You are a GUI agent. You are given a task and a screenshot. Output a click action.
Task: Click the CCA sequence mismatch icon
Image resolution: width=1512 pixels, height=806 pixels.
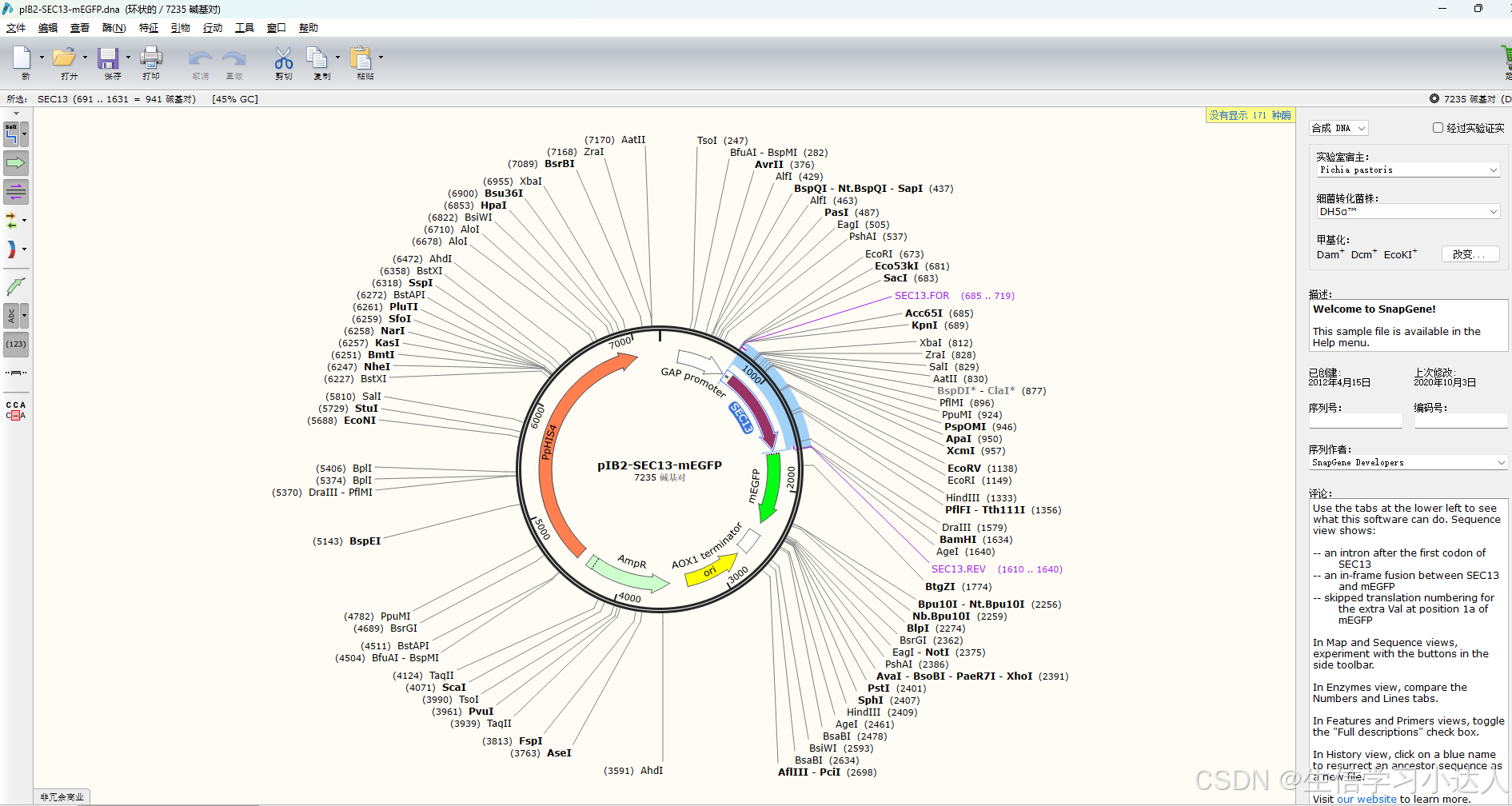point(16,410)
